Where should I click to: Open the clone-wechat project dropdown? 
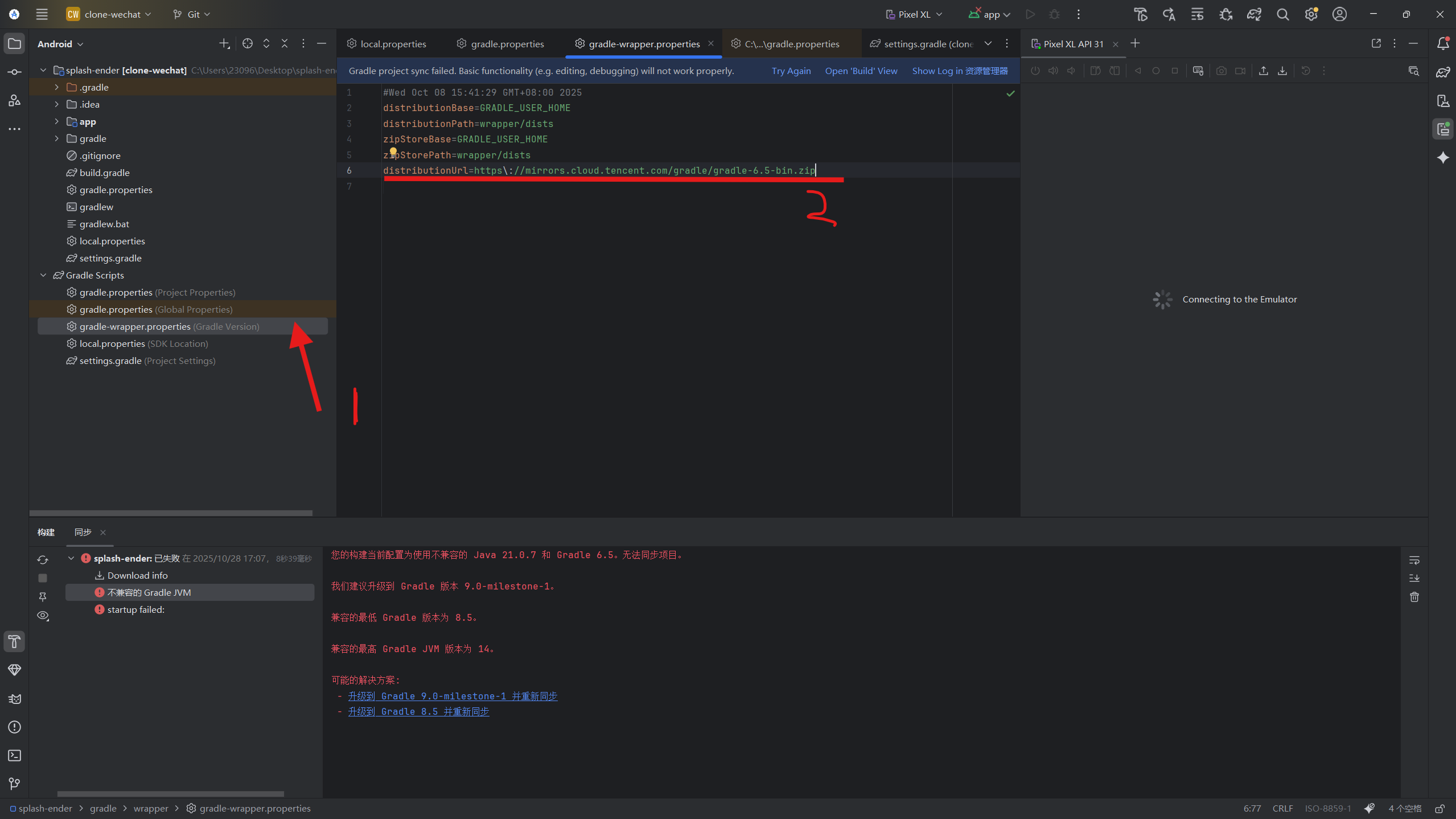click(109, 14)
